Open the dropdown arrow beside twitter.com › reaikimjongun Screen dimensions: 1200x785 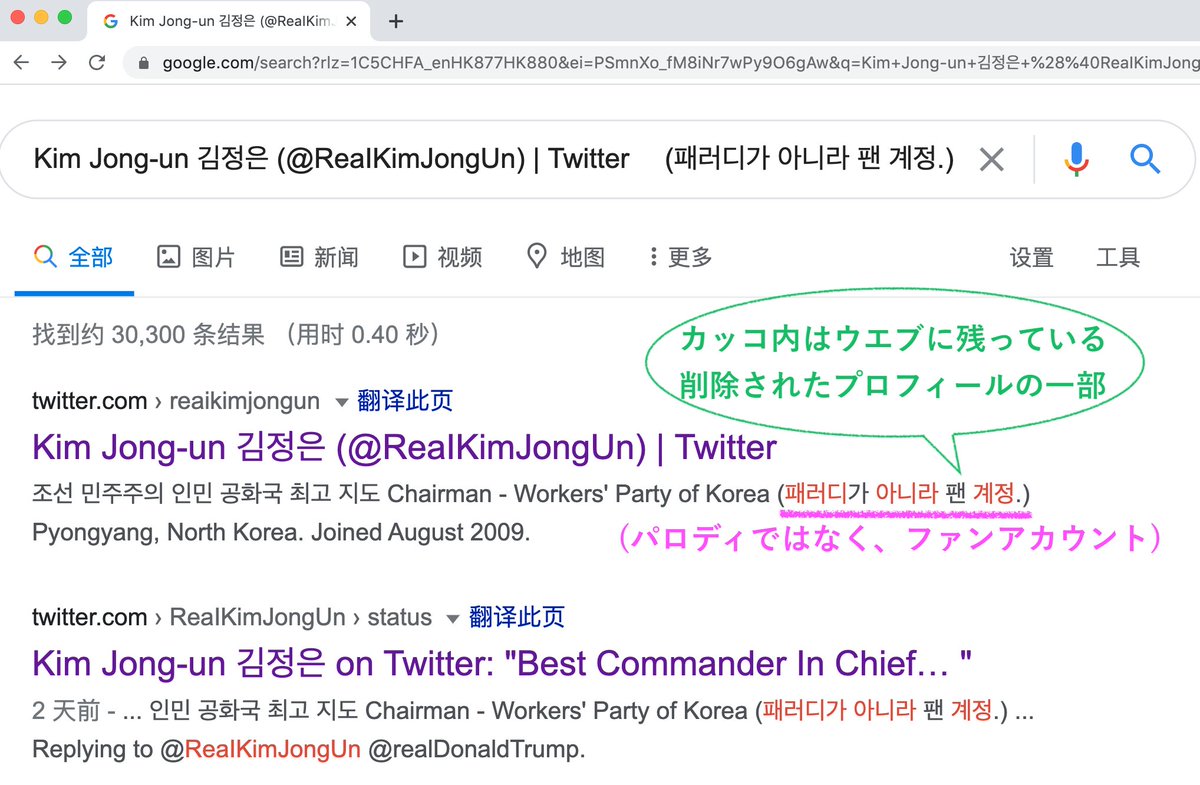click(x=341, y=402)
